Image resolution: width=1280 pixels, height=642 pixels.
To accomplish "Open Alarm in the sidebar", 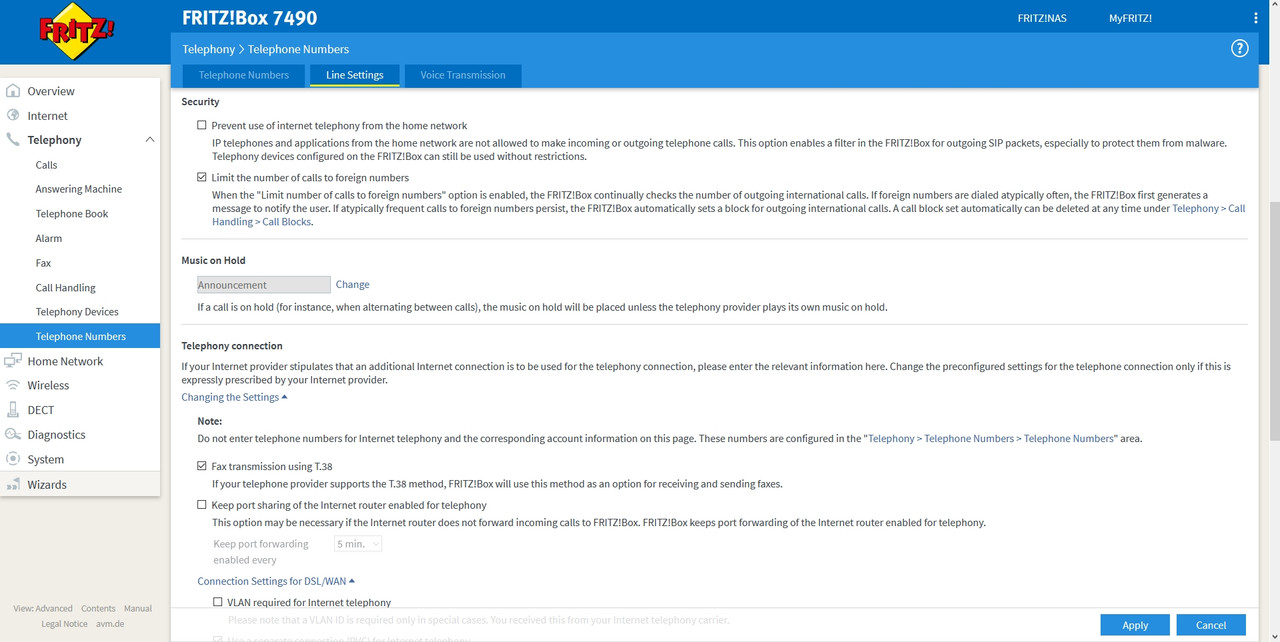I will [x=49, y=238].
